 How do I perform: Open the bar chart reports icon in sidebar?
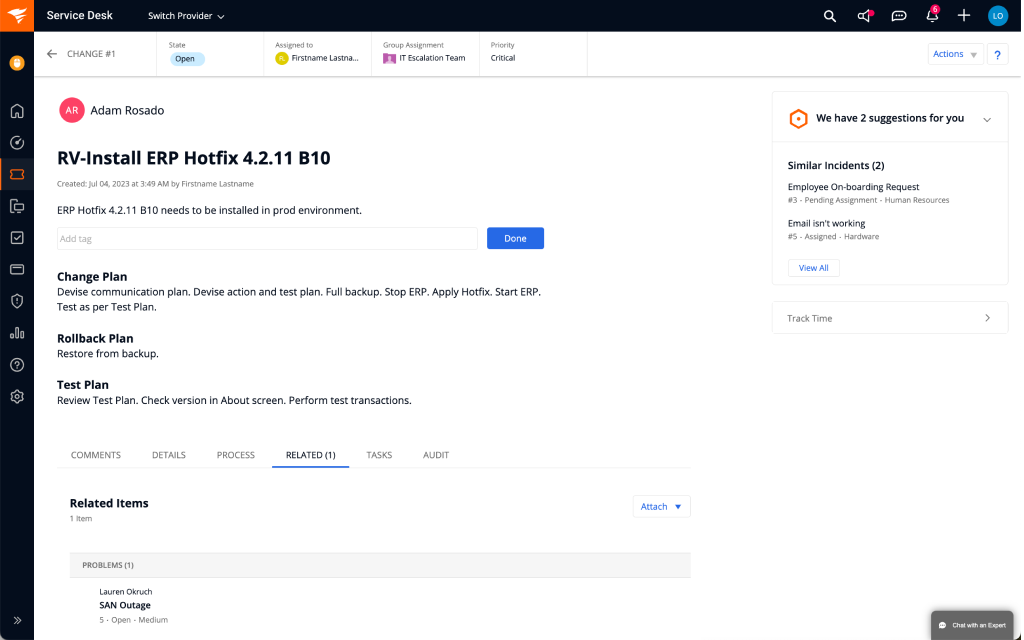pos(17,333)
